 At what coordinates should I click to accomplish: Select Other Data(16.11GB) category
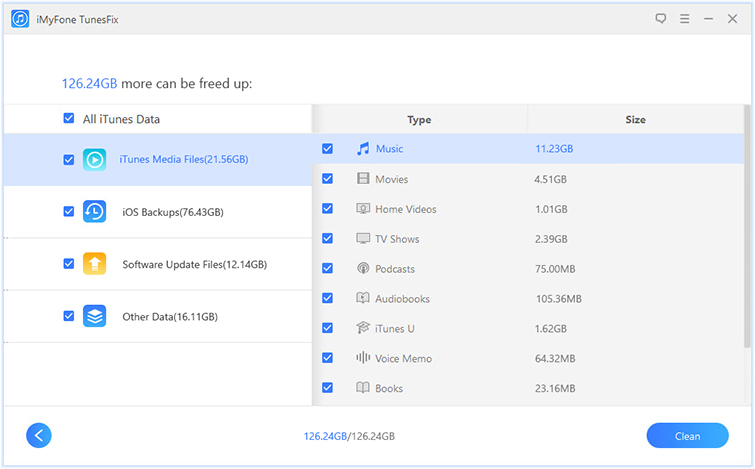pos(158,317)
